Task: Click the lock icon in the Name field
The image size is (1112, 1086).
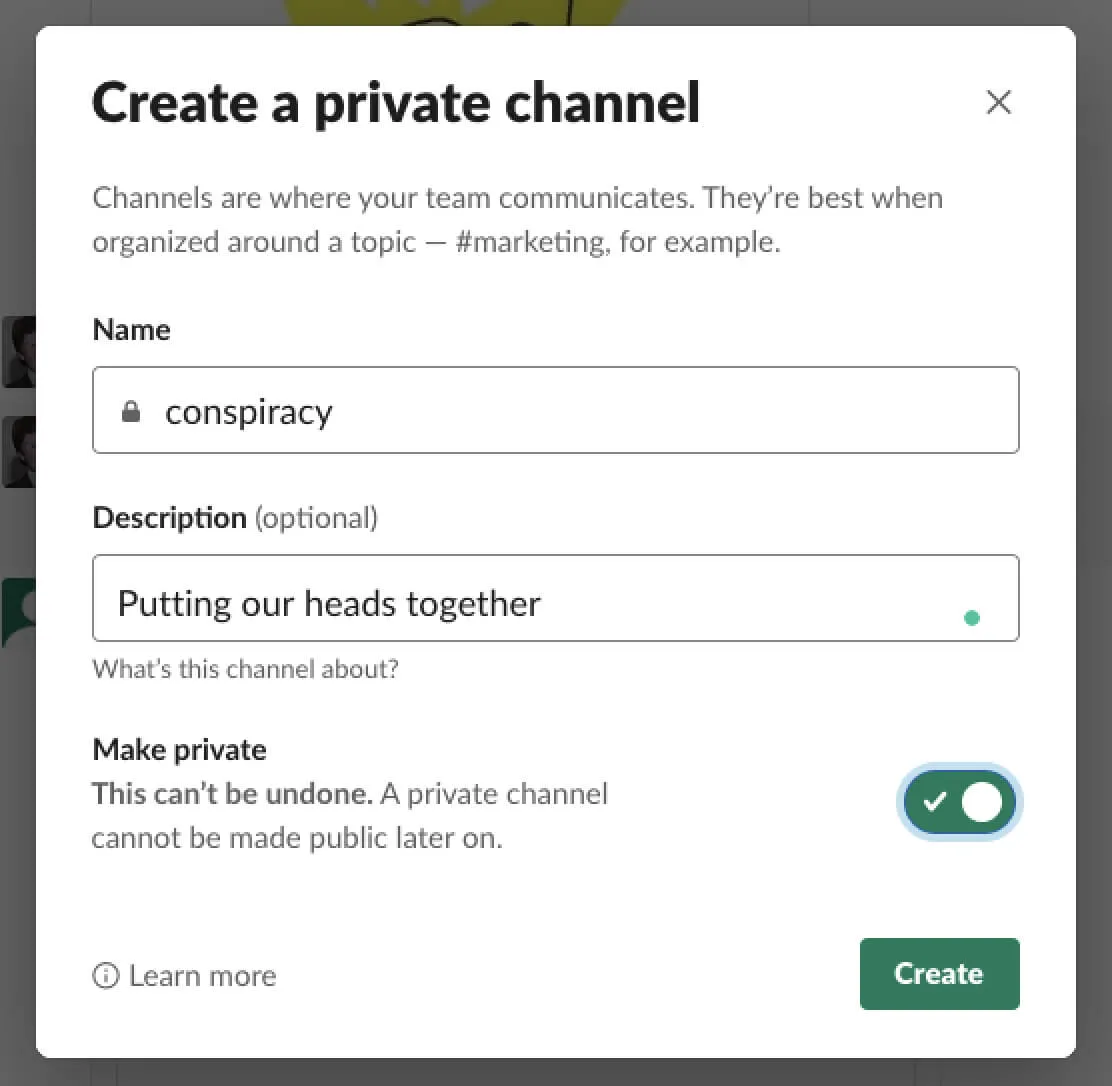Action: coord(131,410)
